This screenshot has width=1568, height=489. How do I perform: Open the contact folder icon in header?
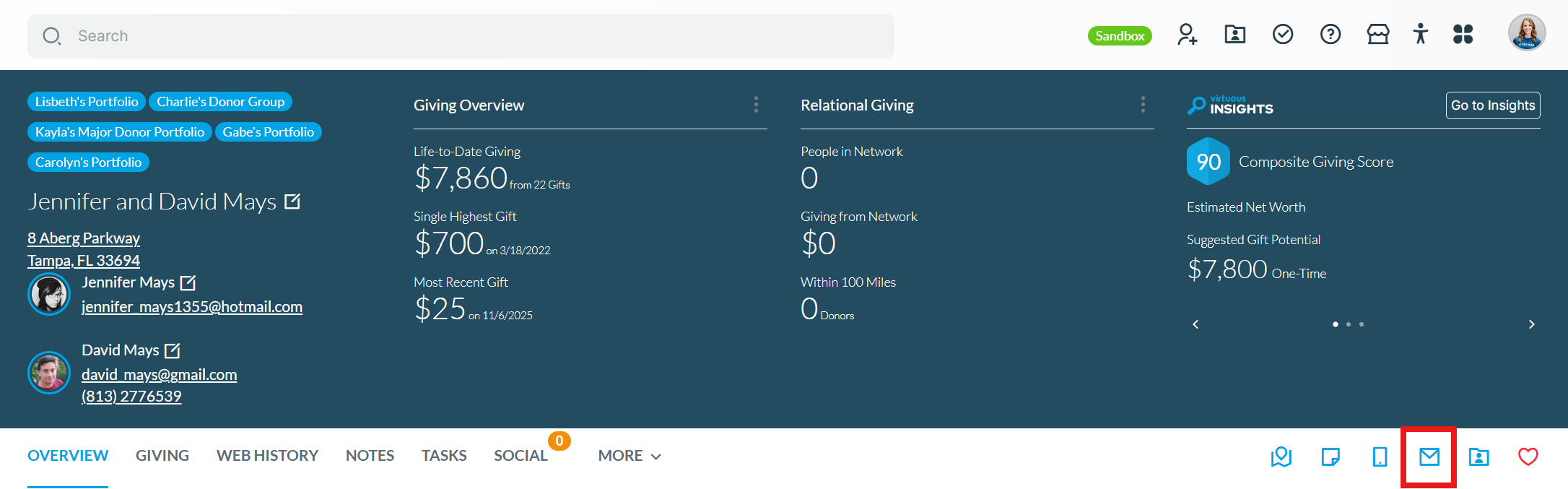coord(1235,35)
